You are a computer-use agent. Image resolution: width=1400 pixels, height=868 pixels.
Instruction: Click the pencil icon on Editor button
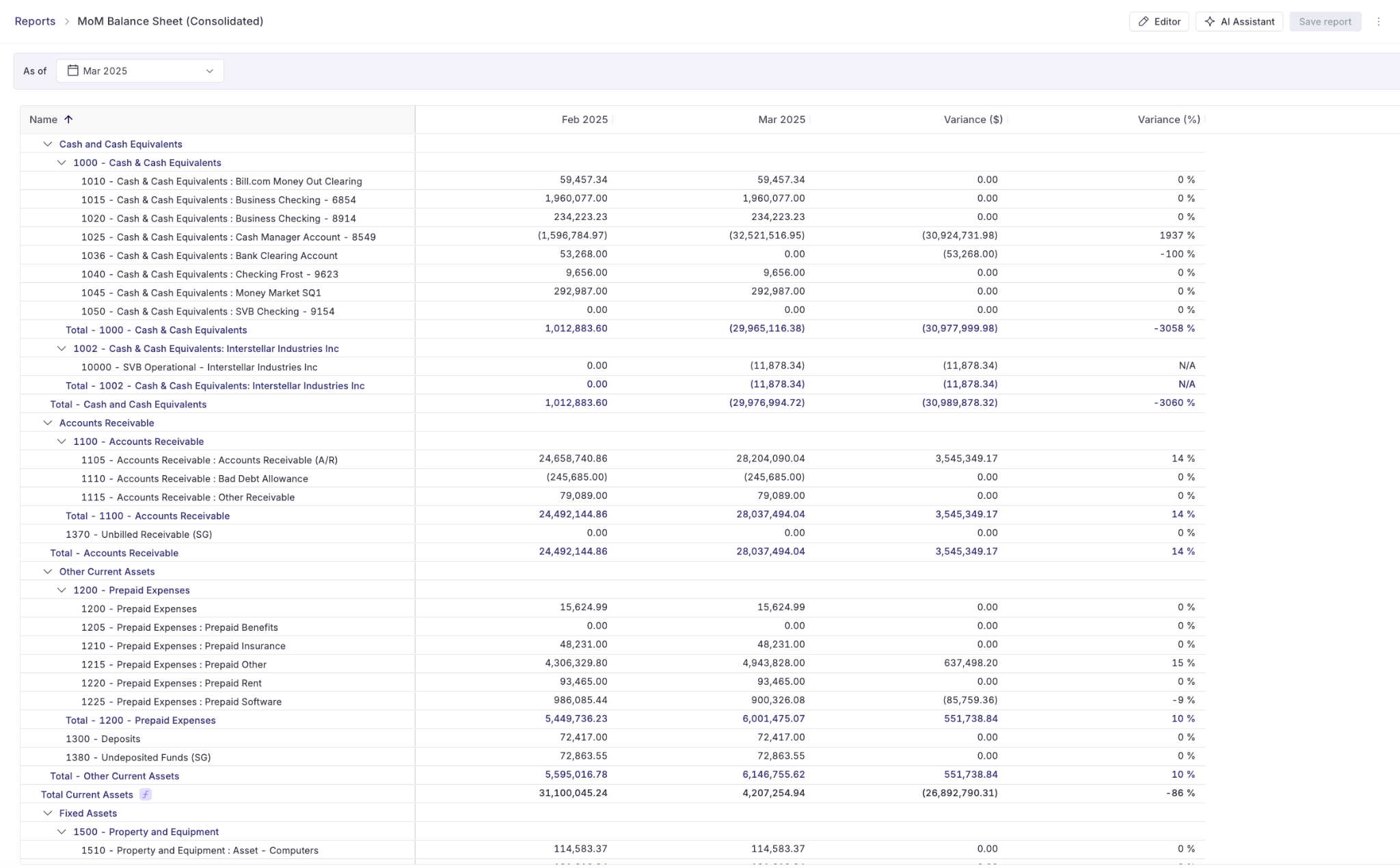click(x=1144, y=22)
